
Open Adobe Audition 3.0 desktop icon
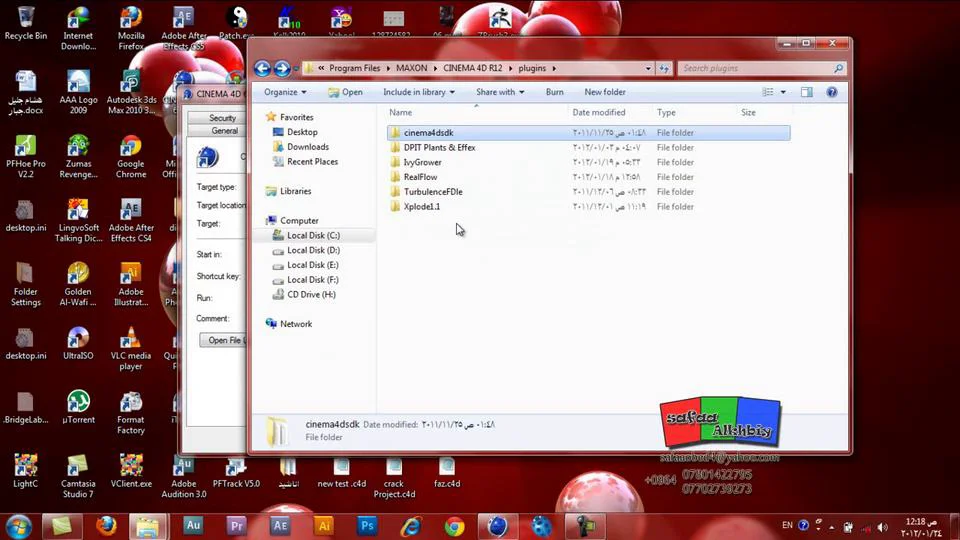click(x=183, y=476)
